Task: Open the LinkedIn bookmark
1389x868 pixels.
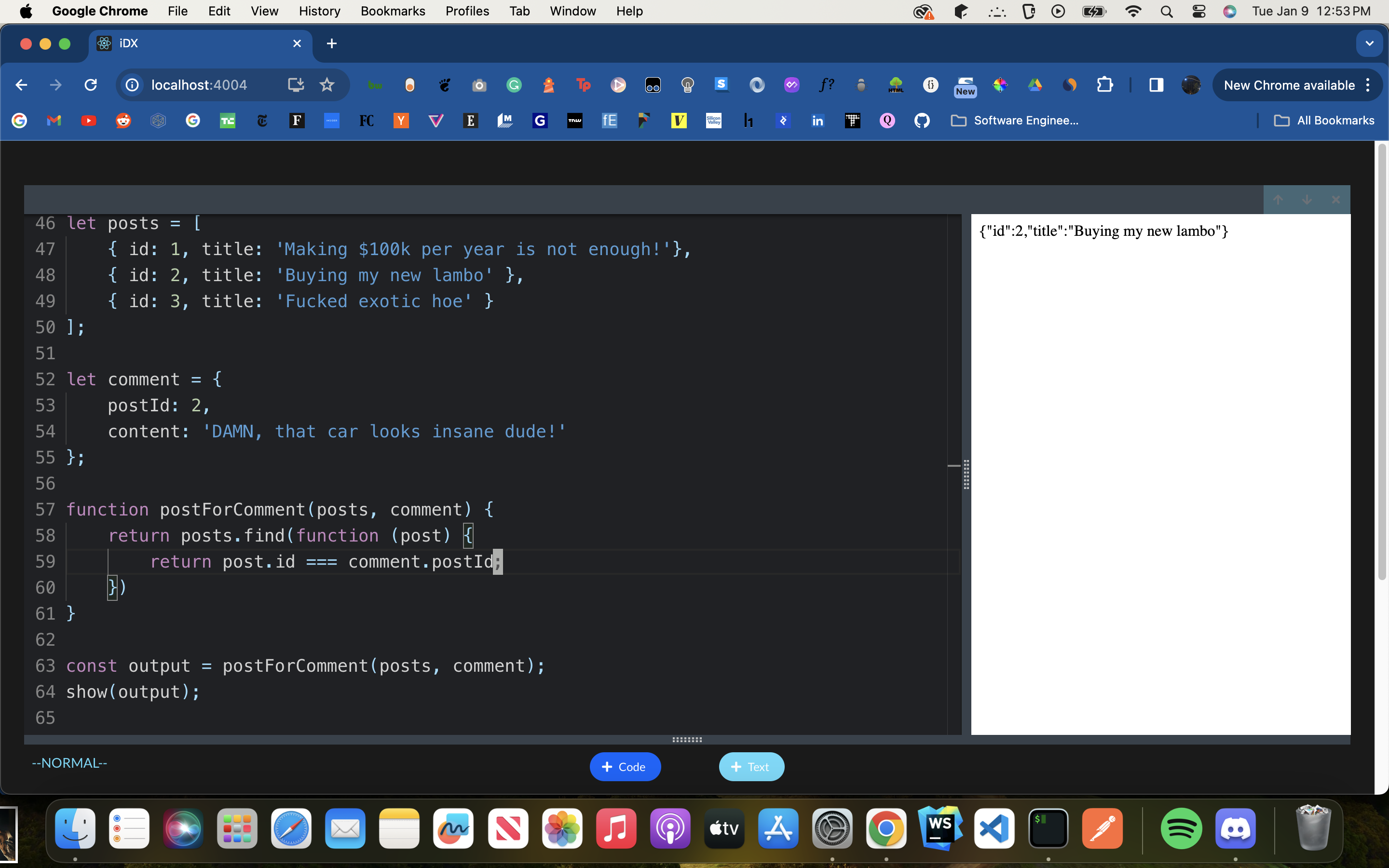Action: (x=818, y=121)
